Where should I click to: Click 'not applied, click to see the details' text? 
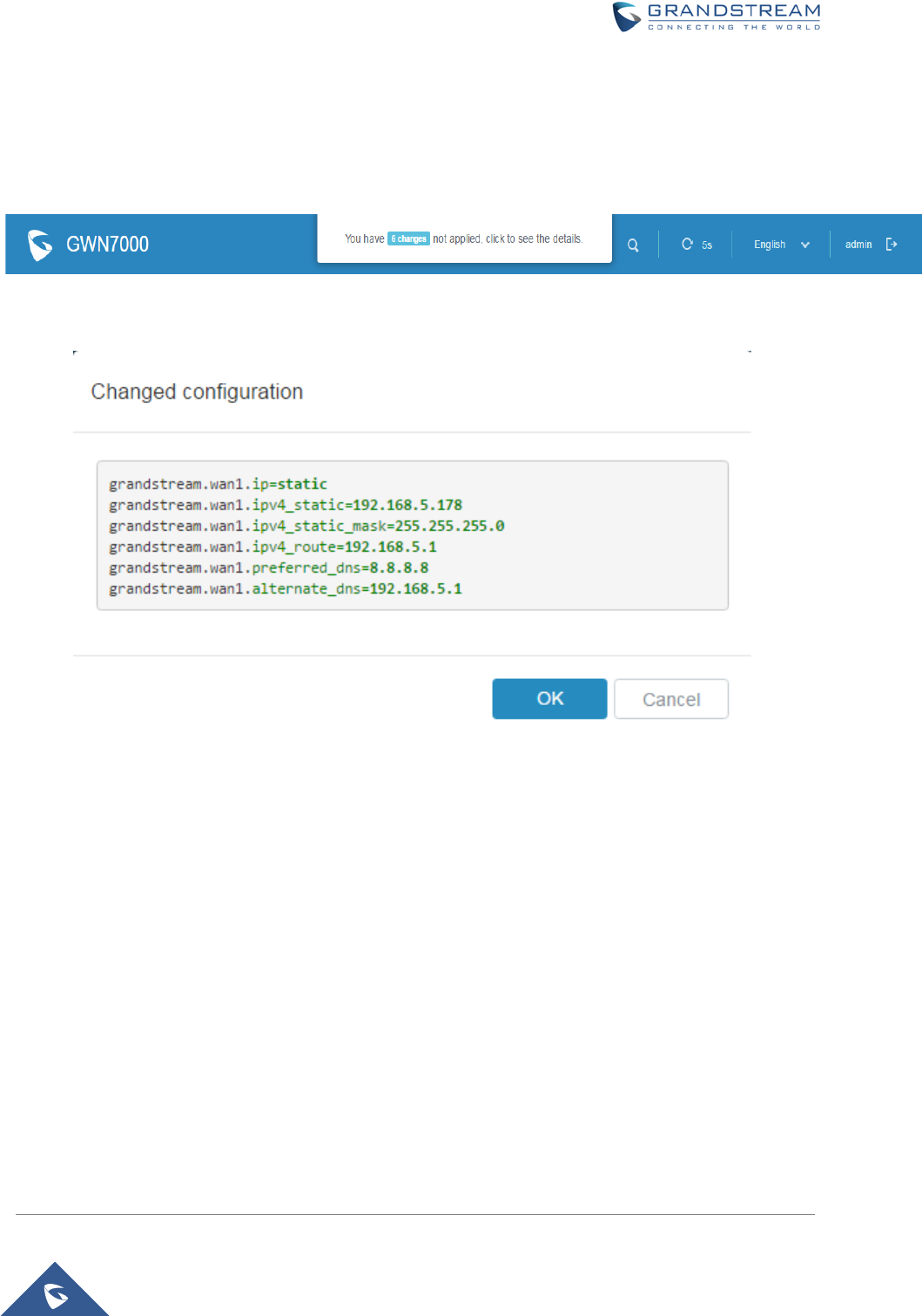click(508, 238)
